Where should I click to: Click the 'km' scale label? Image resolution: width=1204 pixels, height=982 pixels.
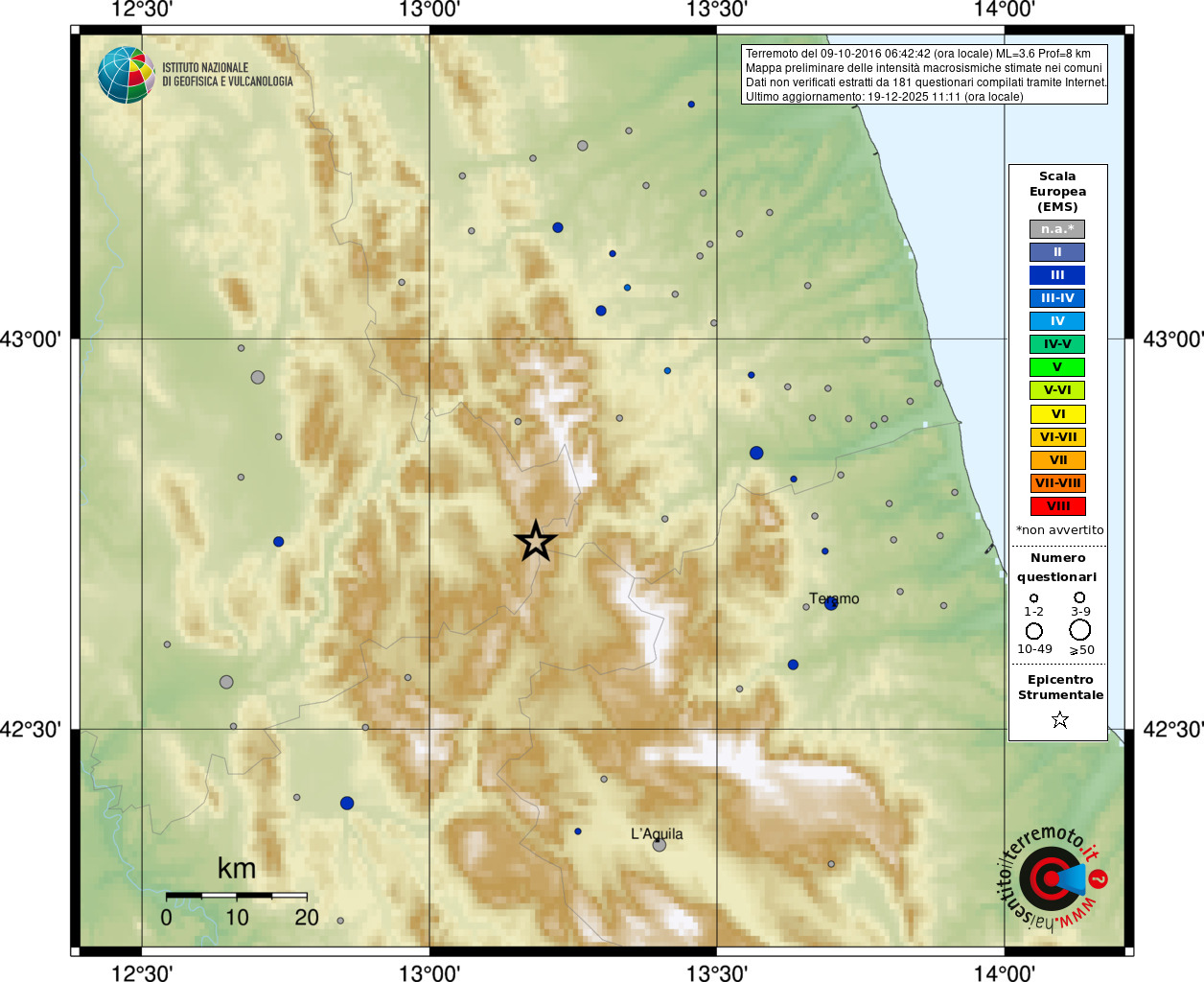pyautogui.click(x=236, y=868)
